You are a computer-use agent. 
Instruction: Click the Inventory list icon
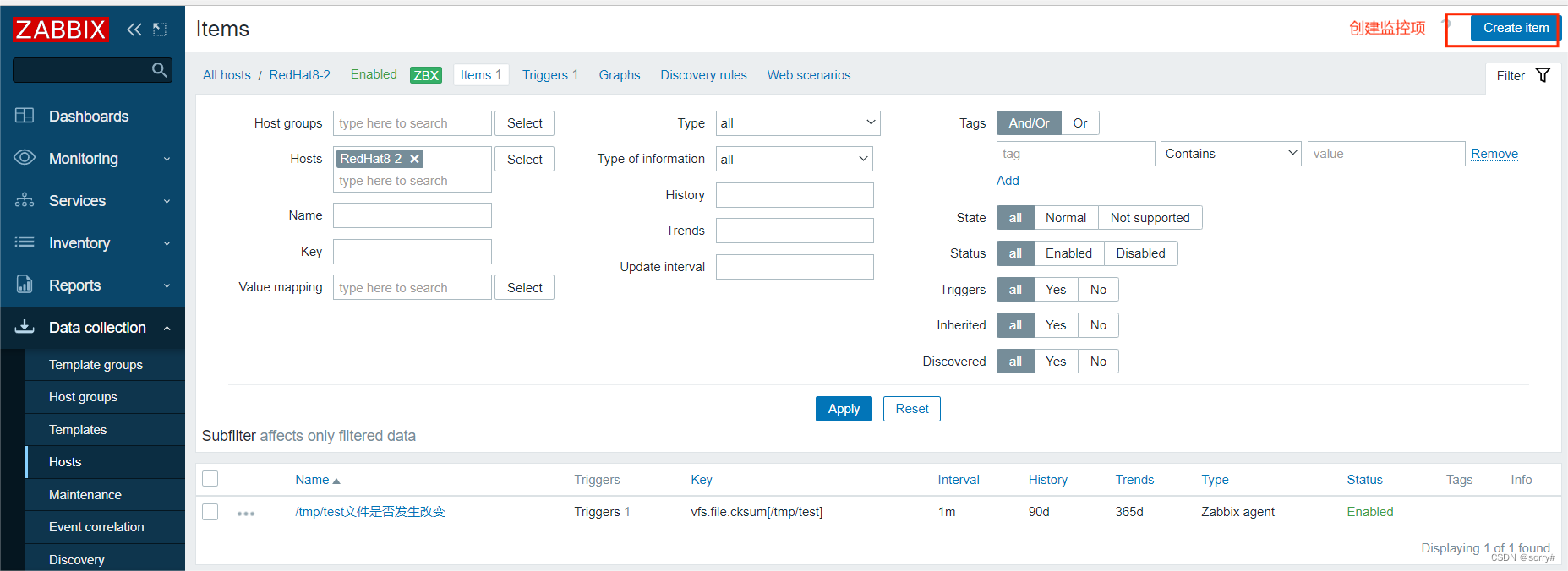25,242
